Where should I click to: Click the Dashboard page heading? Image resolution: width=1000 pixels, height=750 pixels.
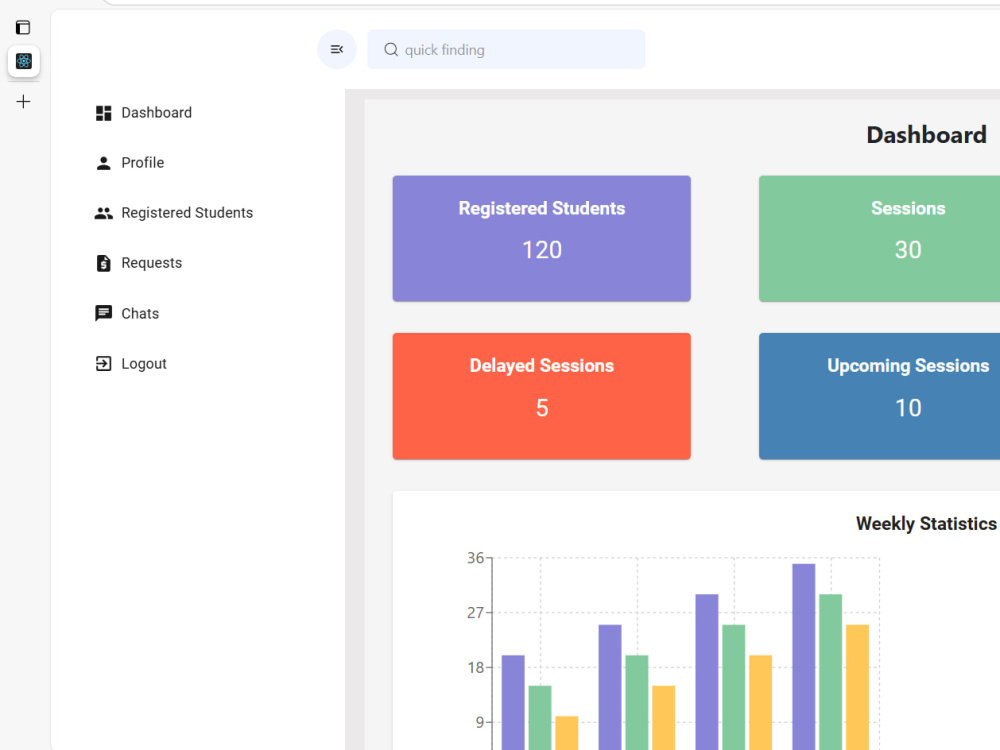(x=926, y=135)
